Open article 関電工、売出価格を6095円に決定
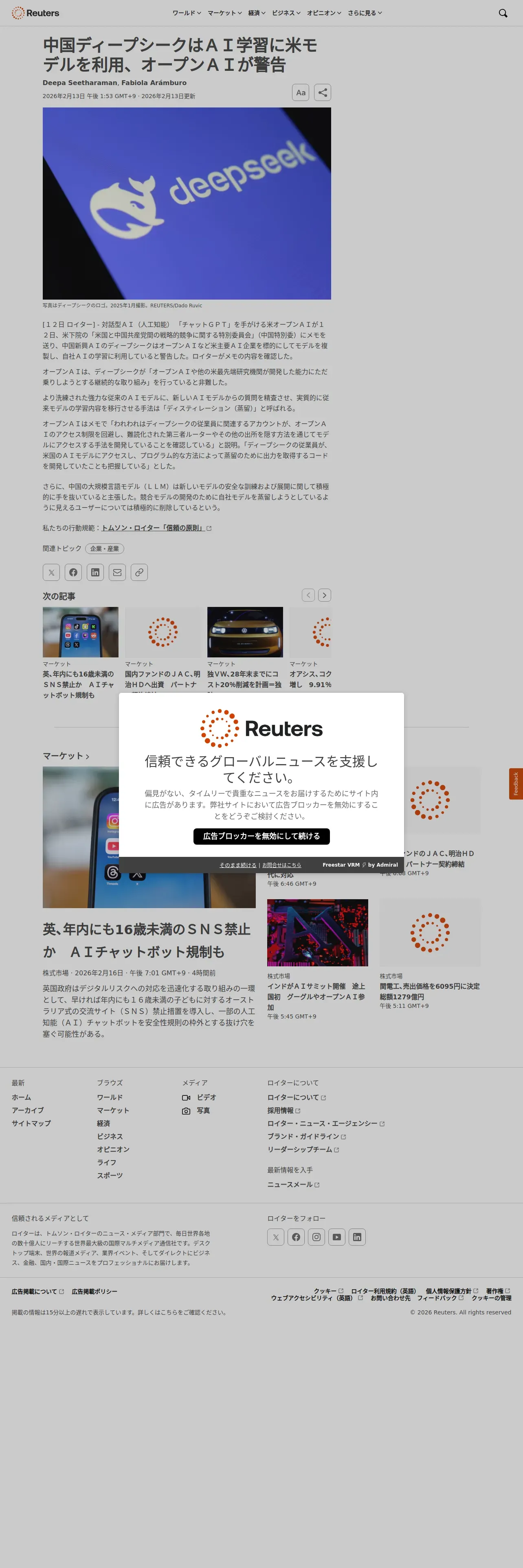The image size is (523, 1568). (x=430, y=992)
